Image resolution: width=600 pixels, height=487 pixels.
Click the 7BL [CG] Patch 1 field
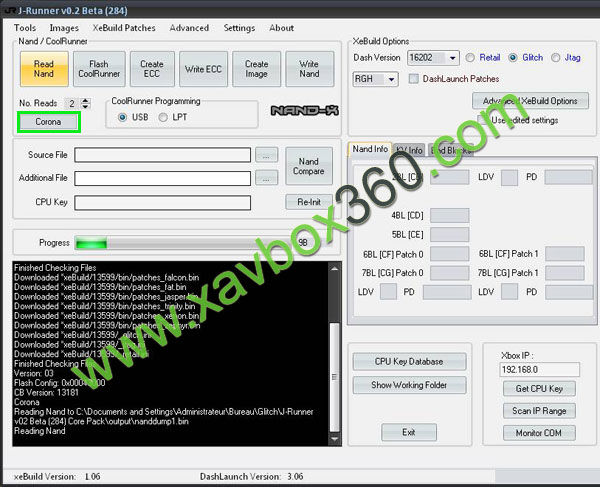click(x=565, y=273)
